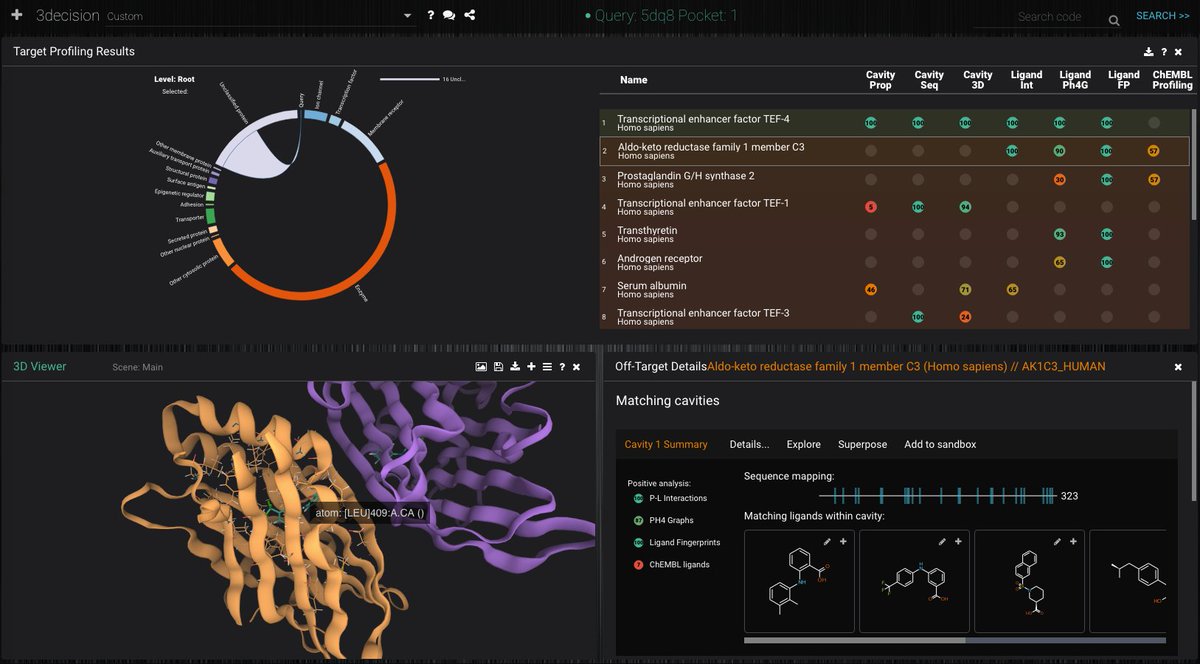
Task: Focus the Search code input field
Action: tap(1049, 17)
